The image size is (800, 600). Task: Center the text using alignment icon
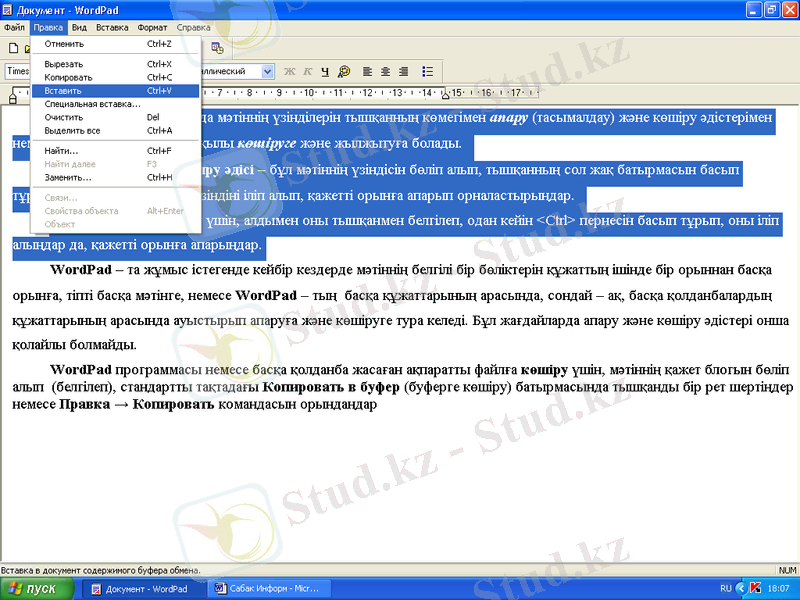tap(386, 71)
